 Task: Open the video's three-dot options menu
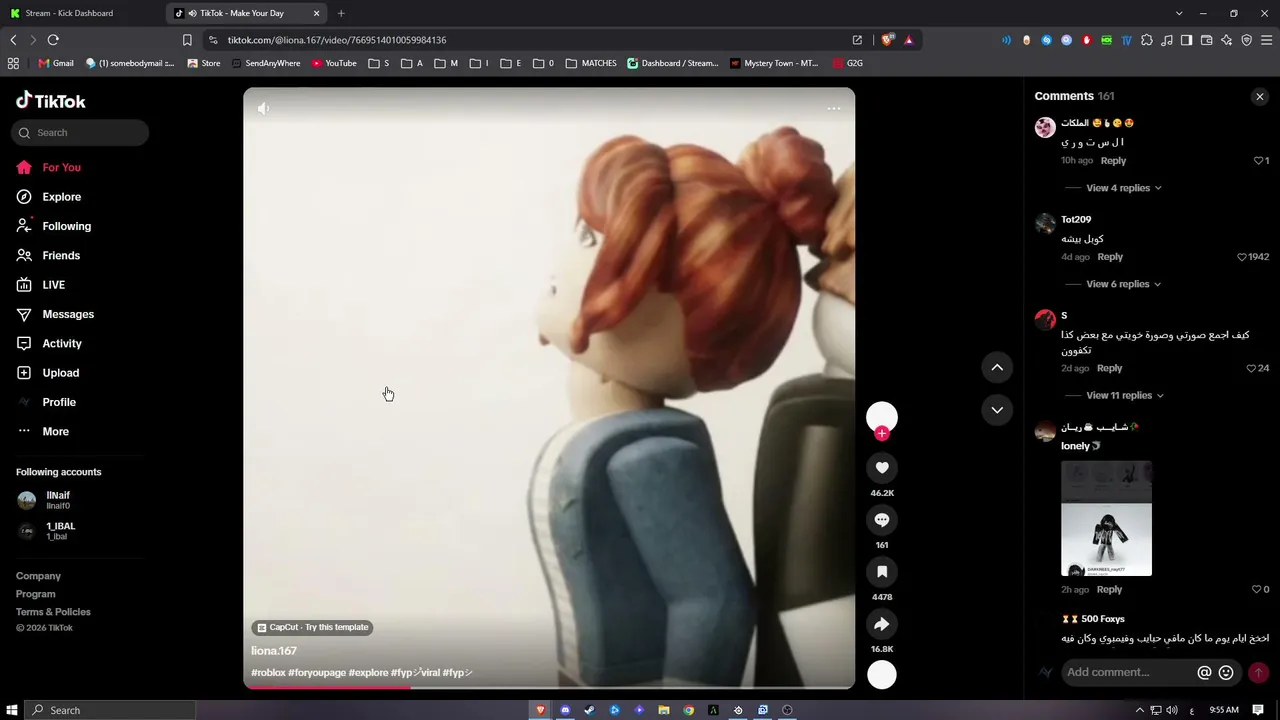point(833,108)
